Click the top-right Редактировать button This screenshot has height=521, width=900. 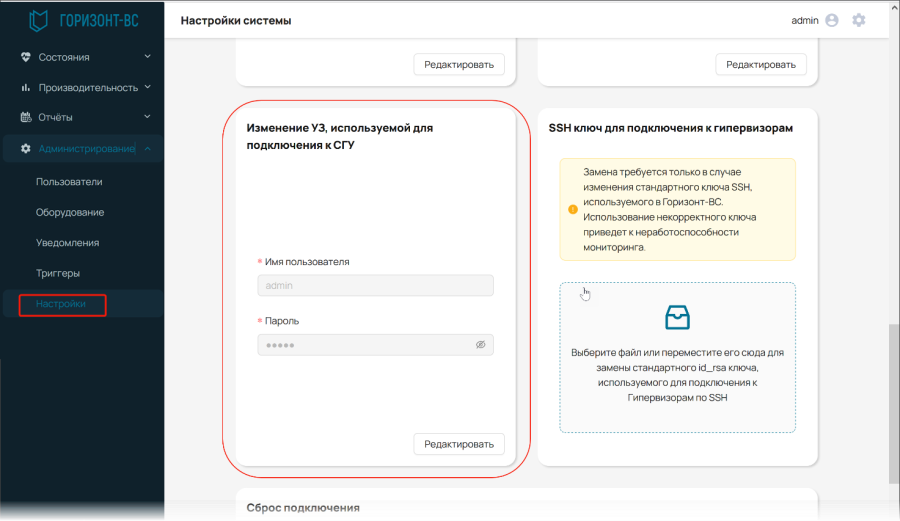[761, 64]
